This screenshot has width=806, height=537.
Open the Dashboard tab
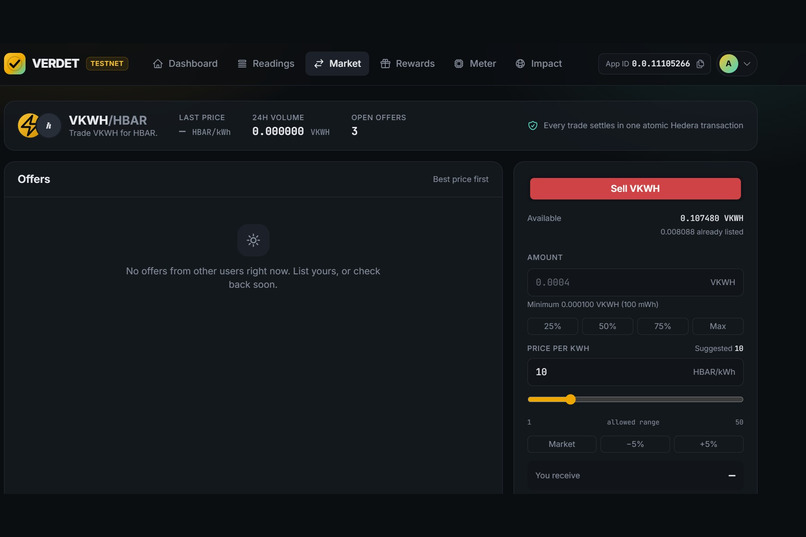point(186,64)
